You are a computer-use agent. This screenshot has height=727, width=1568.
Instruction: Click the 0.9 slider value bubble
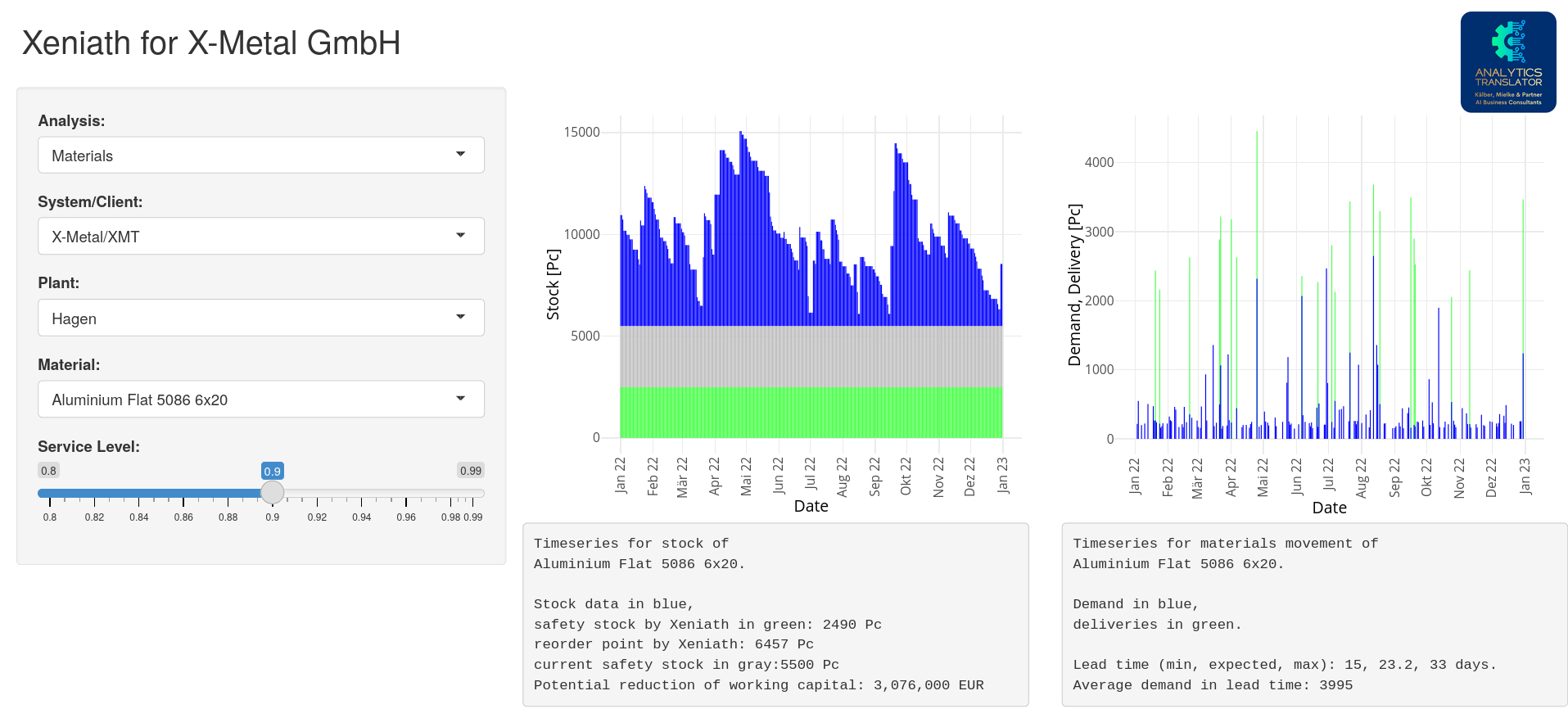273,471
